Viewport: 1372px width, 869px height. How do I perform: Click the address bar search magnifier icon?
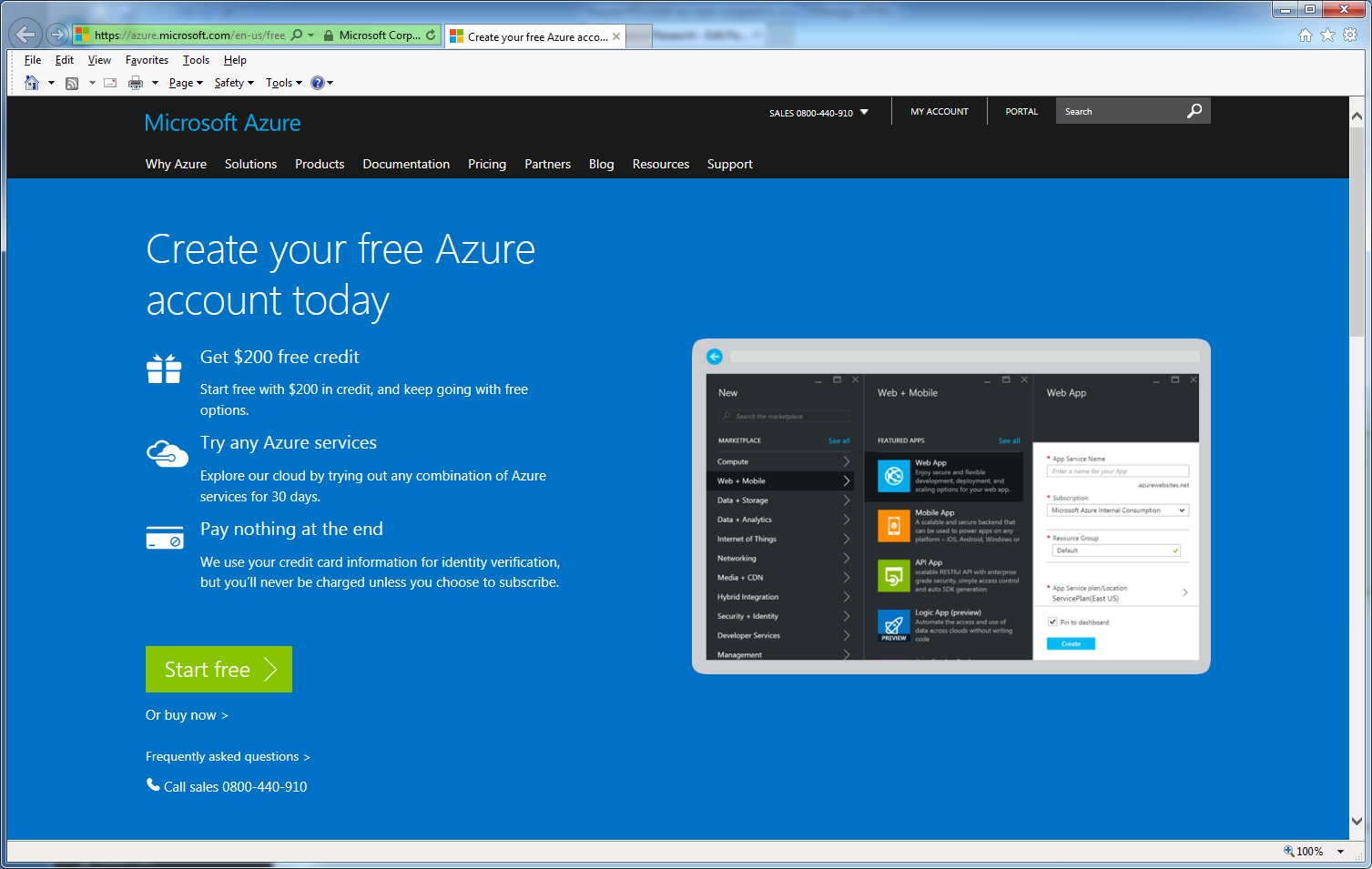tap(296, 35)
